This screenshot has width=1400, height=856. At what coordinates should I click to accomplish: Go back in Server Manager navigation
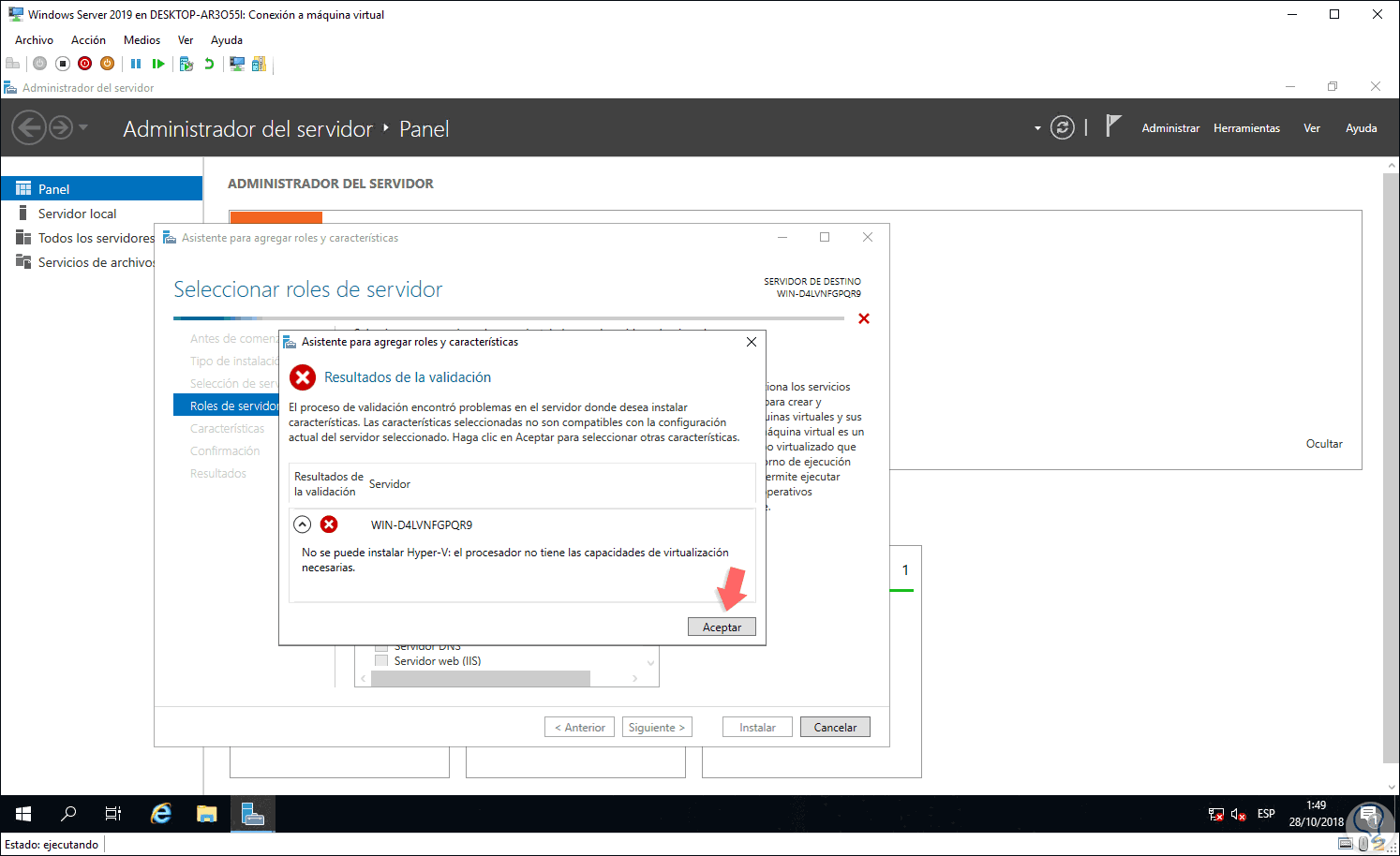(29, 127)
